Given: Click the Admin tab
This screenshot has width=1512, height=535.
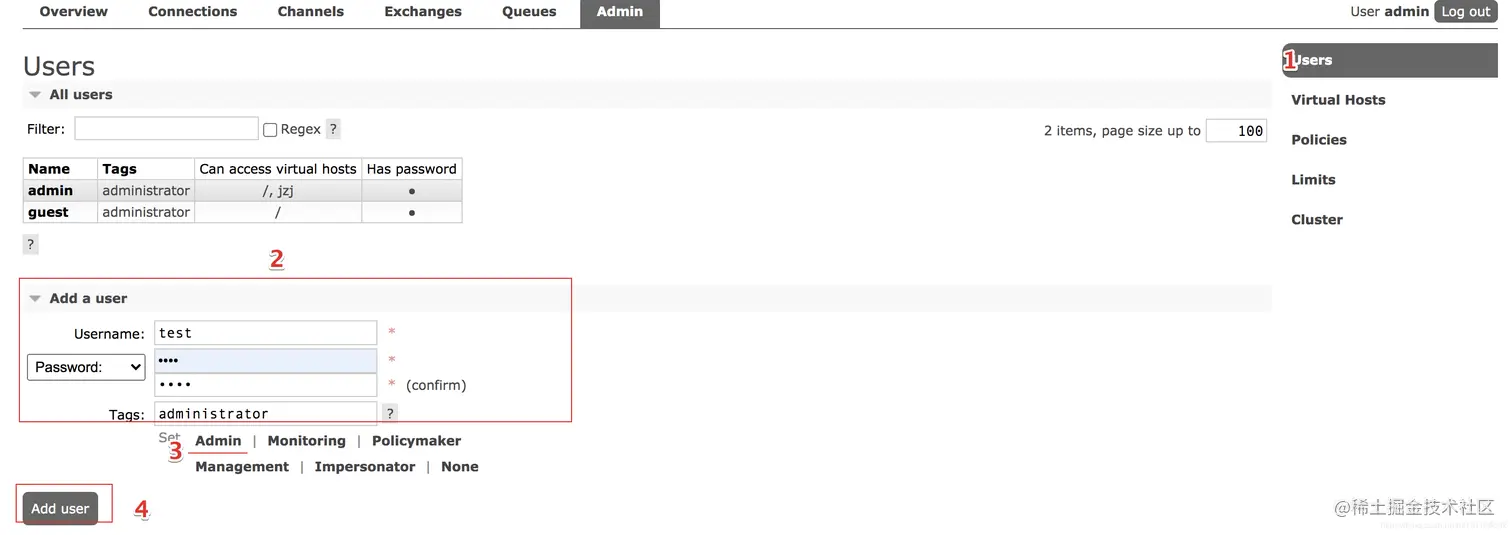Looking at the screenshot, I should (x=620, y=12).
